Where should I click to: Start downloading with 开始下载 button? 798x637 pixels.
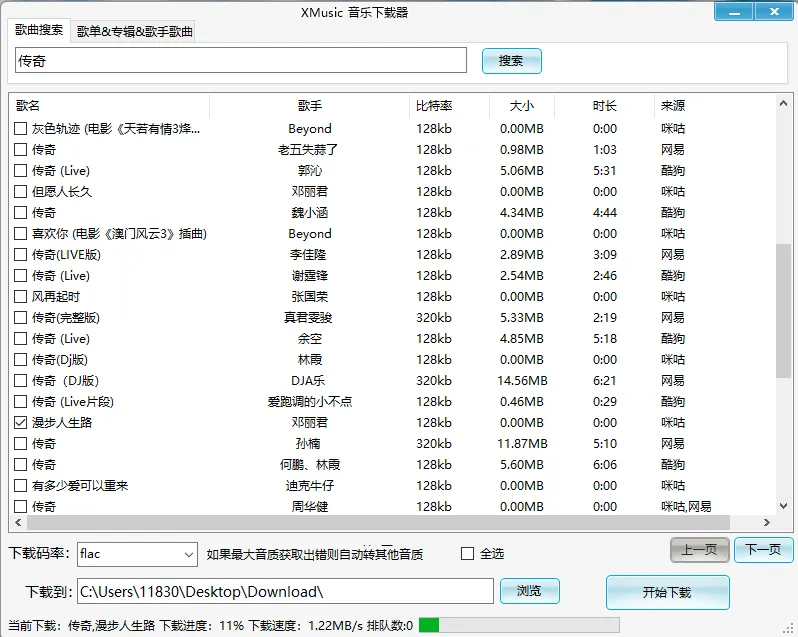pos(667,592)
